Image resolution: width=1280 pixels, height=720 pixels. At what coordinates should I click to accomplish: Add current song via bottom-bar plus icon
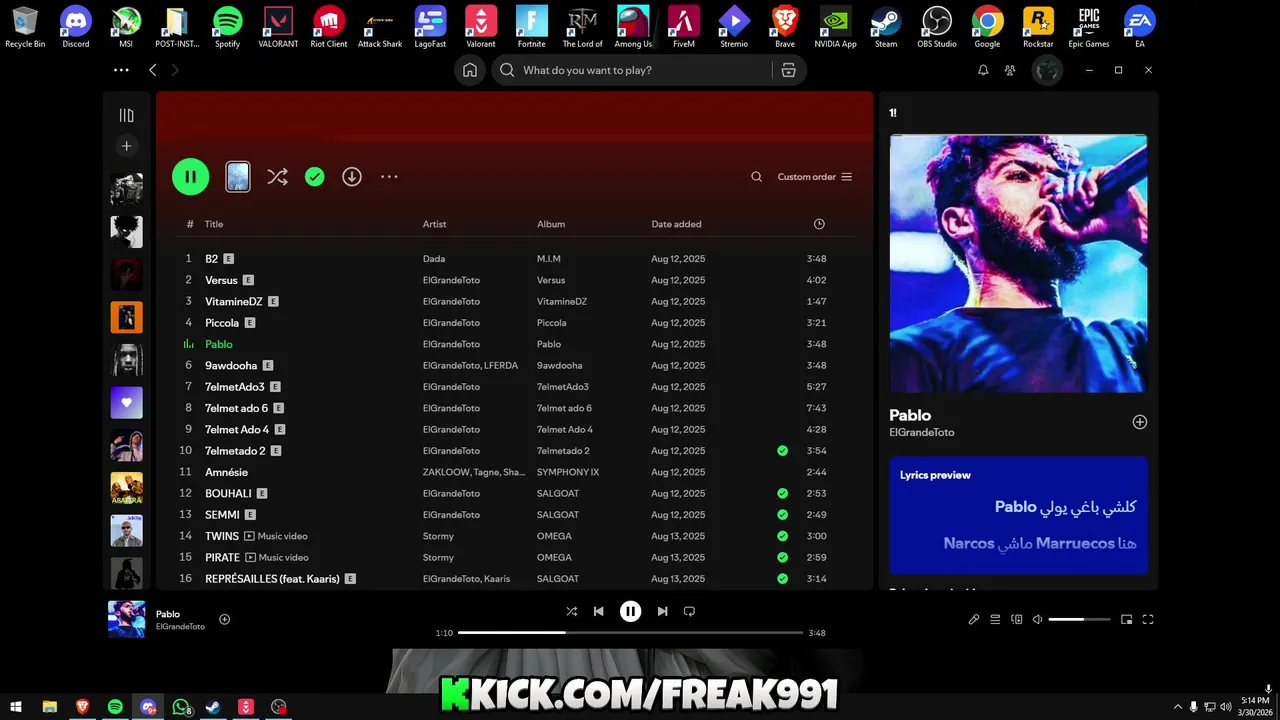click(x=224, y=619)
